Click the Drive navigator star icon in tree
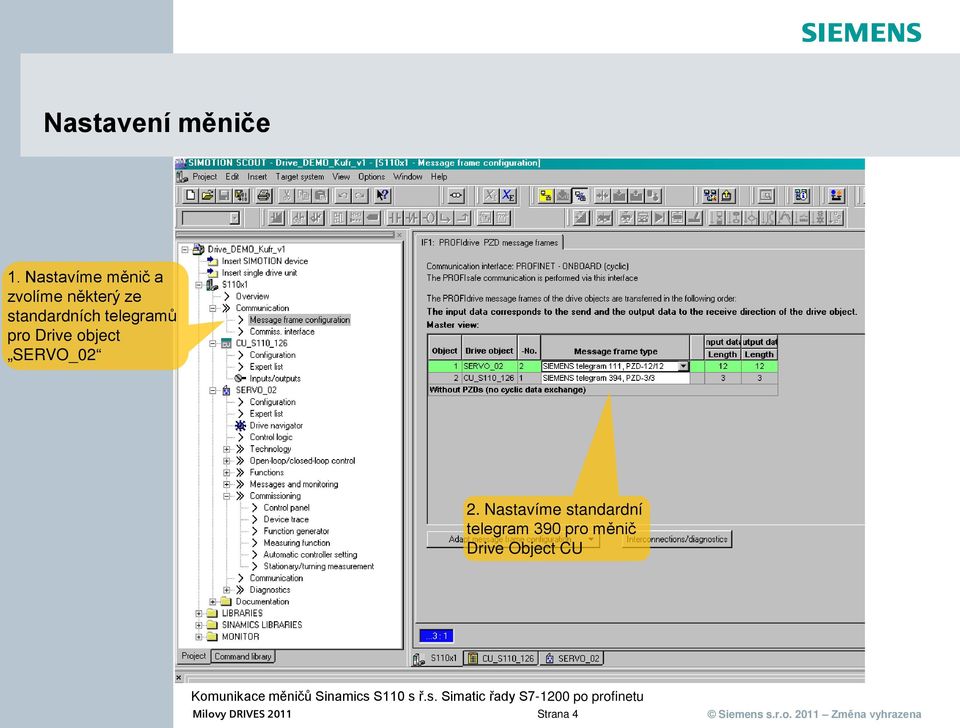This screenshot has height=728, width=960. coord(241,426)
